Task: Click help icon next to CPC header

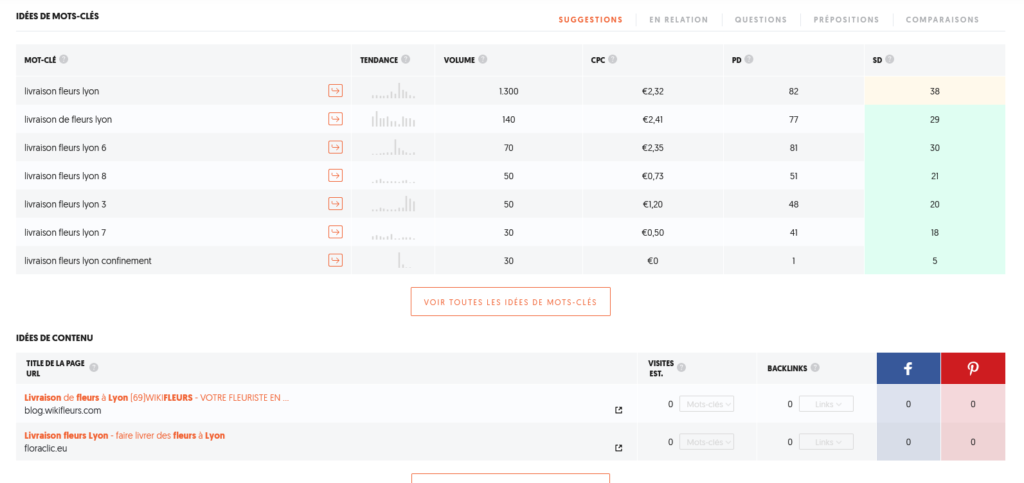Action: pos(613,59)
